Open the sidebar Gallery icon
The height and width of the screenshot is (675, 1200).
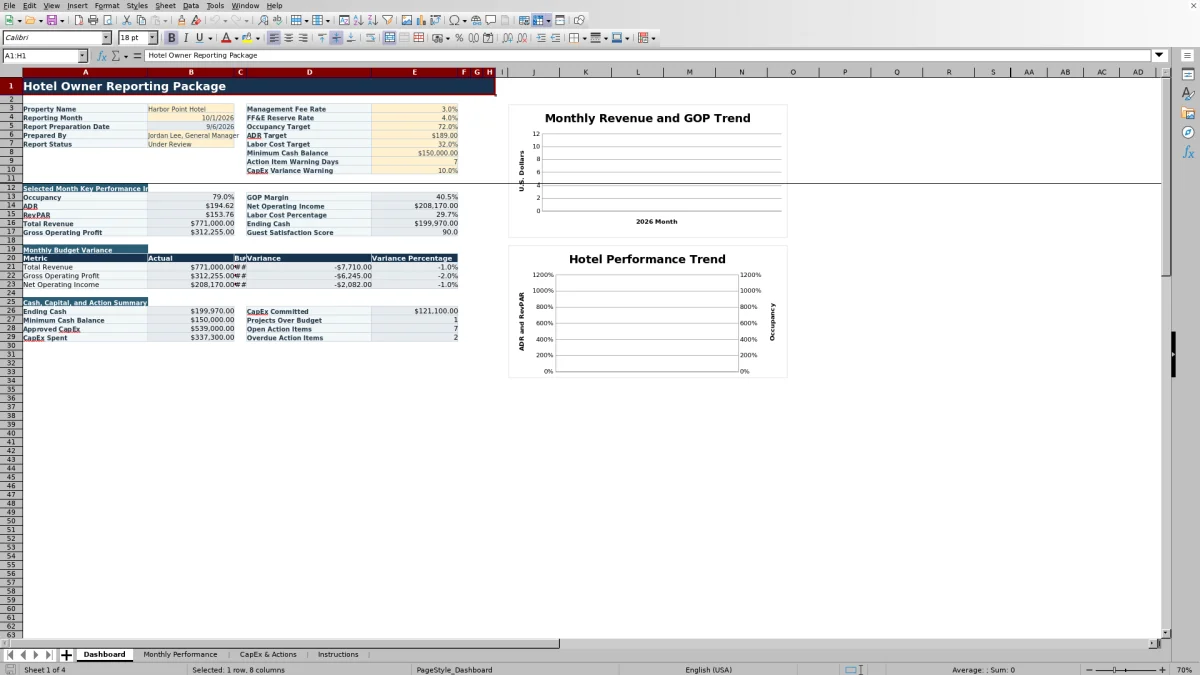(1188, 113)
